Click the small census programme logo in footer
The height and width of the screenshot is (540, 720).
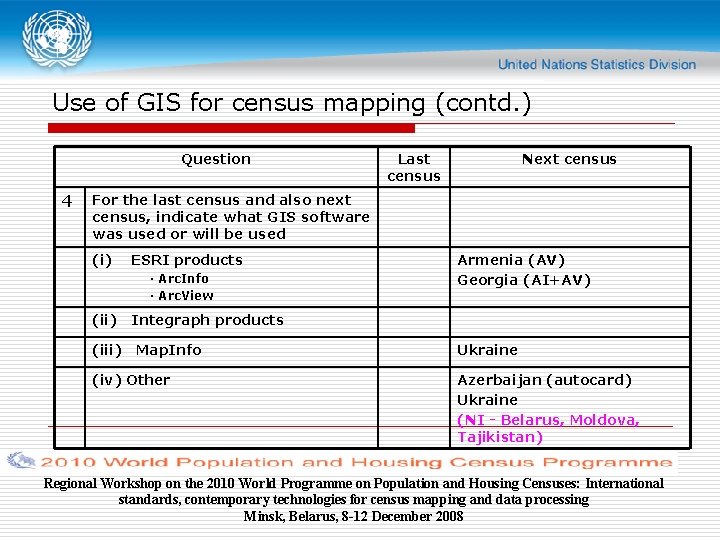21,461
